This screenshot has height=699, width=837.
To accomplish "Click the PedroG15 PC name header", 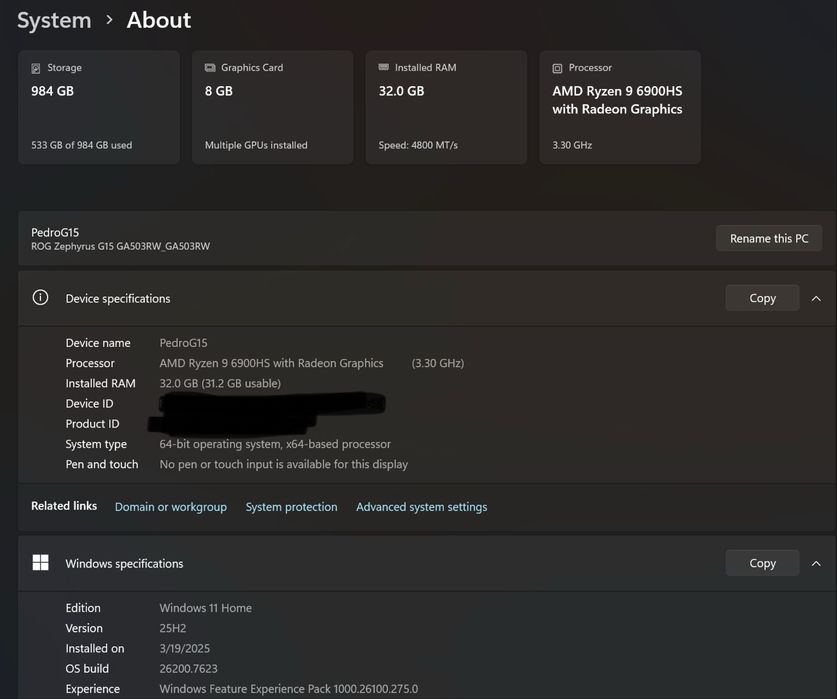I will (x=55, y=232).
